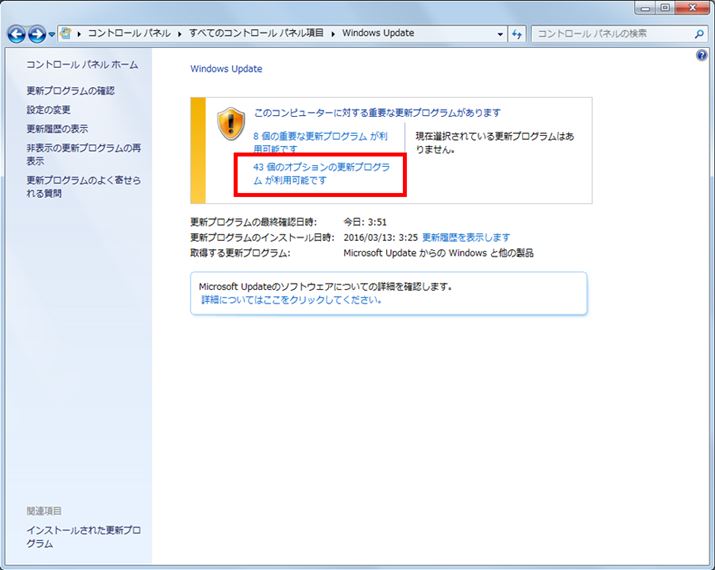Open インストールされた更新プログラム link
715x570 pixels.
click(x=83, y=537)
